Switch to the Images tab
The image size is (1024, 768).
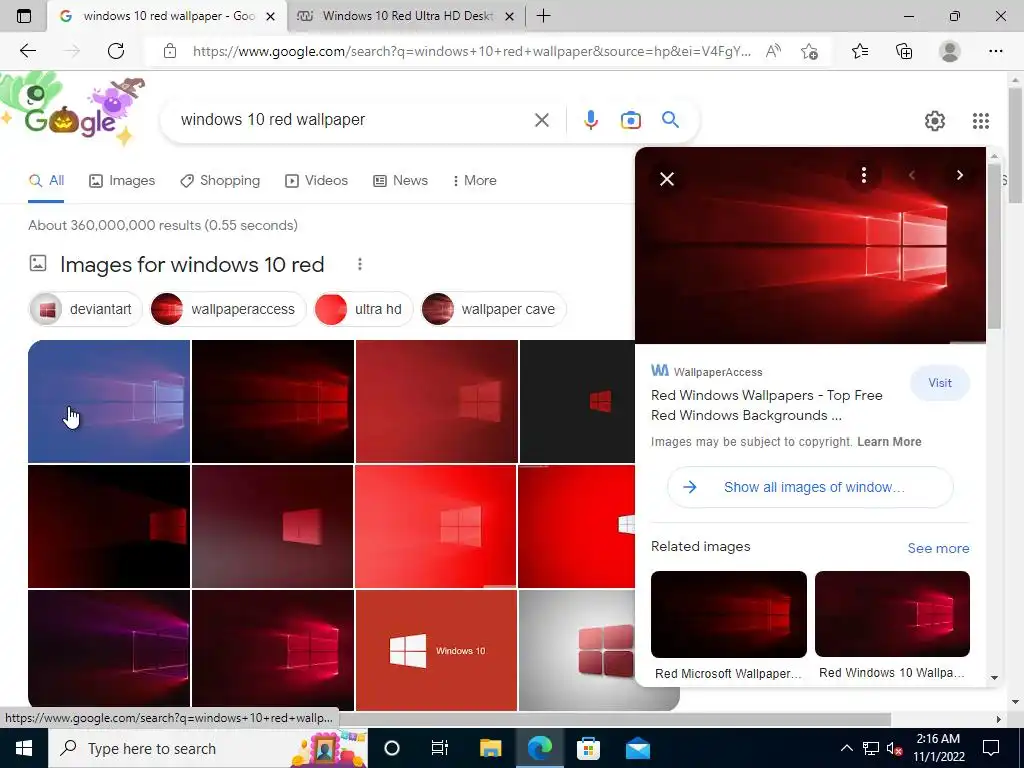click(122, 181)
